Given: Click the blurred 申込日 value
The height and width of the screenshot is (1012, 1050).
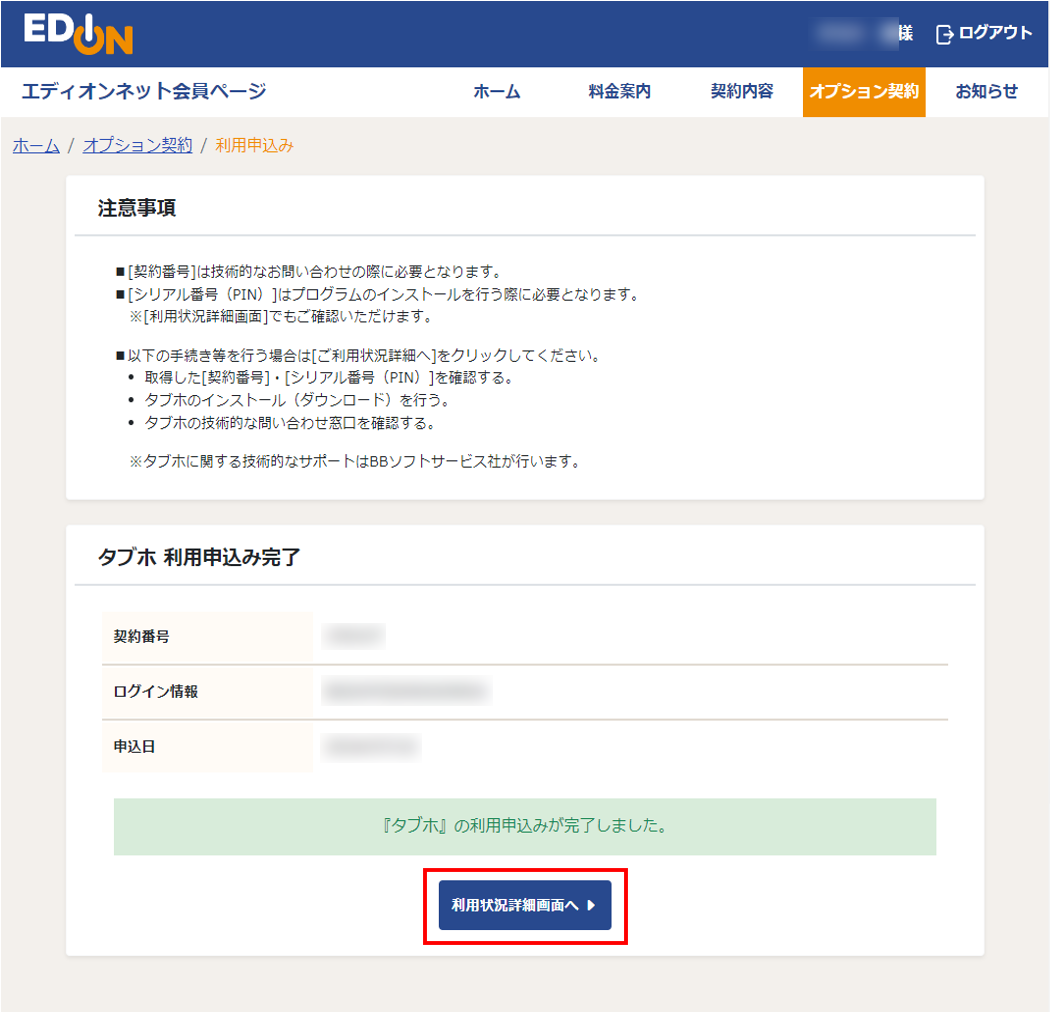Looking at the screenshot, I should [371, 747].
